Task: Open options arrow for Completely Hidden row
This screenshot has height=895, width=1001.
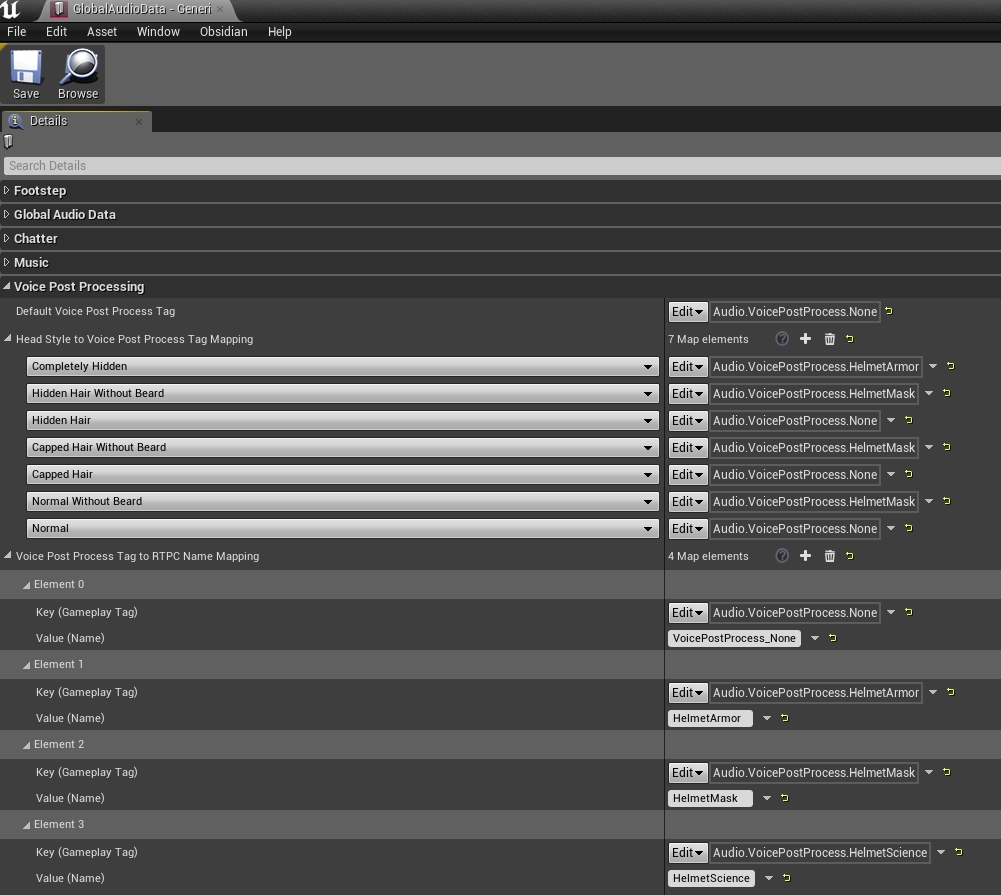Action: [x=933, y=366]
